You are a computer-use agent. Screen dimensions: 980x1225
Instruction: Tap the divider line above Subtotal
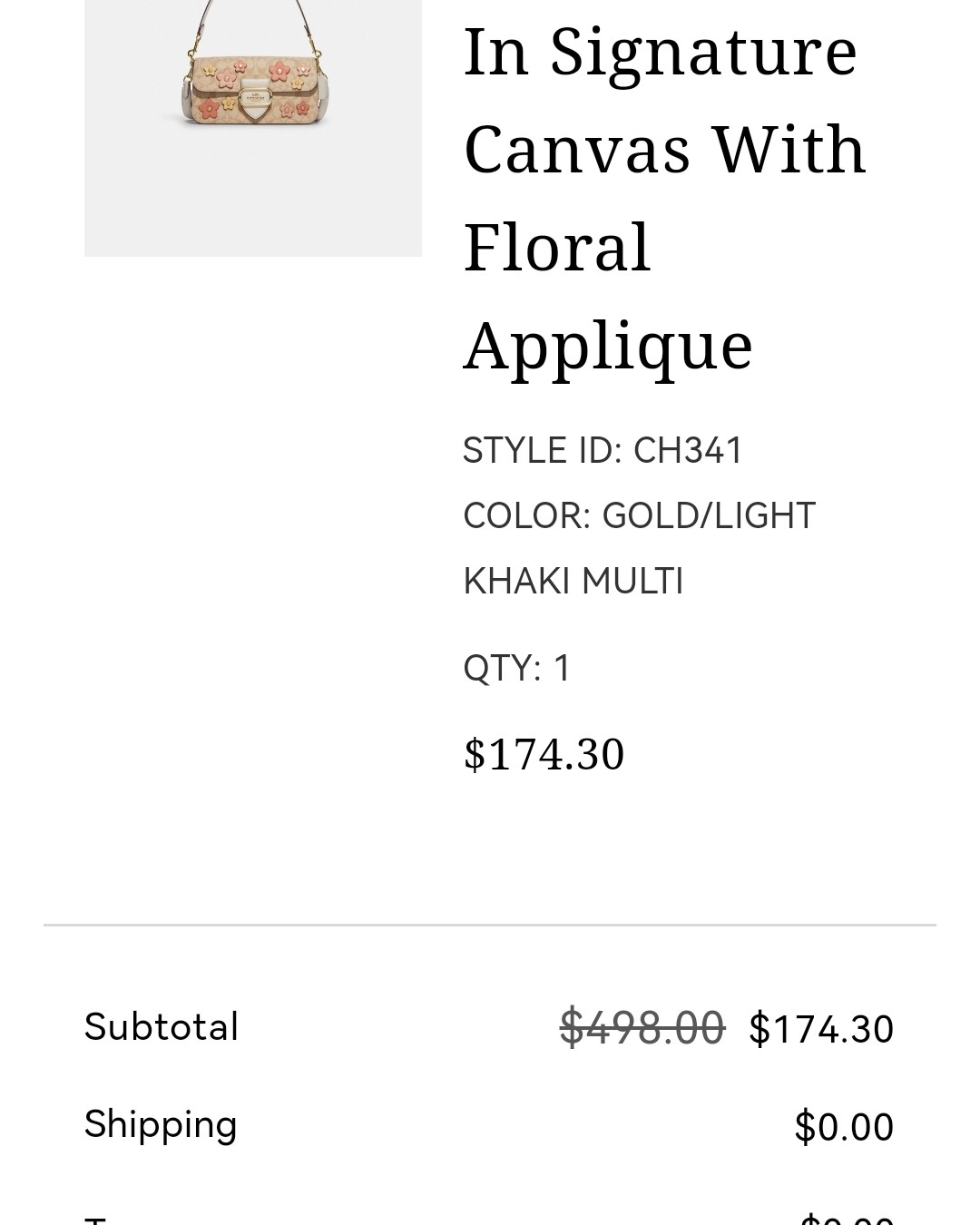pos(490,926)
